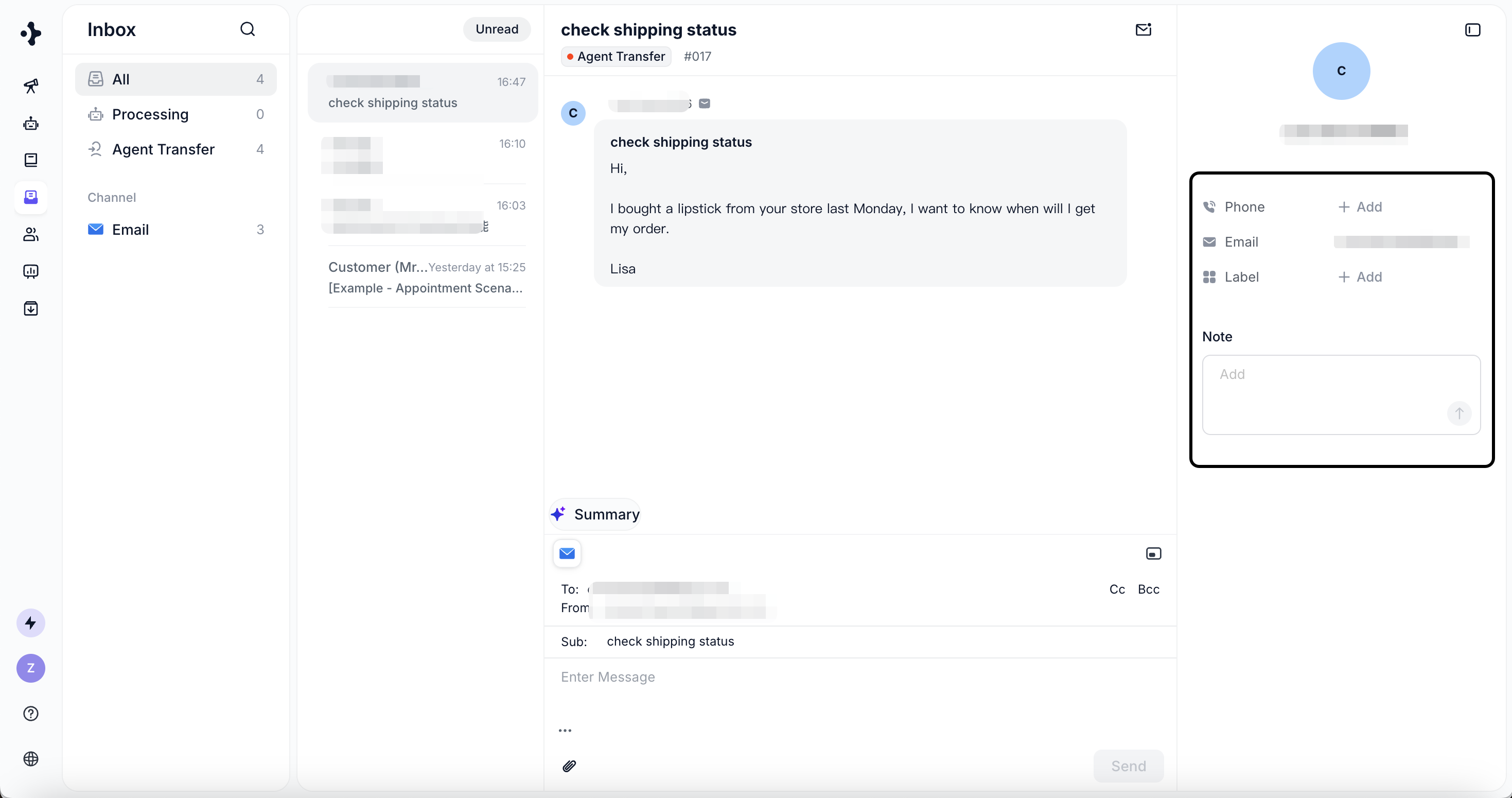Open the bot icon in left sidebar
The width and height of the screenshot is (1512, 798).
[x=30, y=124]
